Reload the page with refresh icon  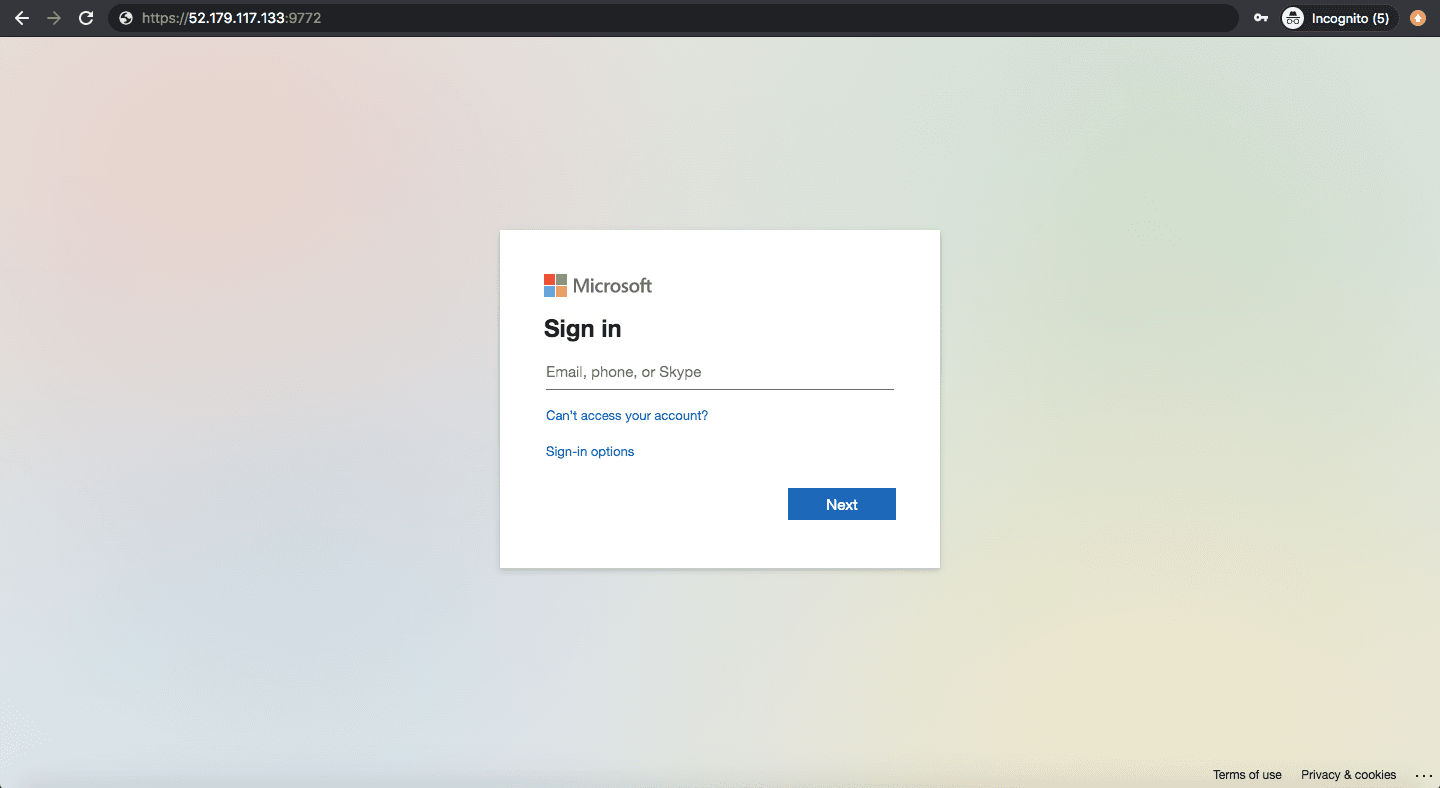86,18
